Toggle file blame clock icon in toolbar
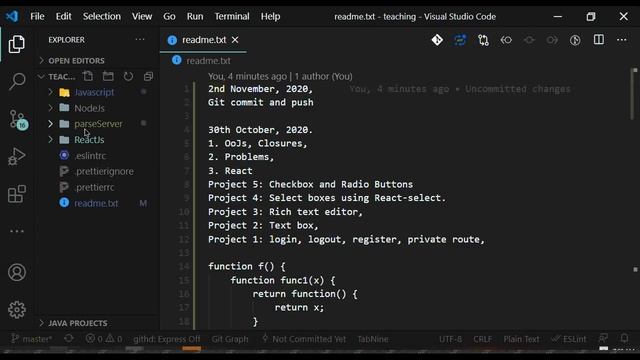 575,40
